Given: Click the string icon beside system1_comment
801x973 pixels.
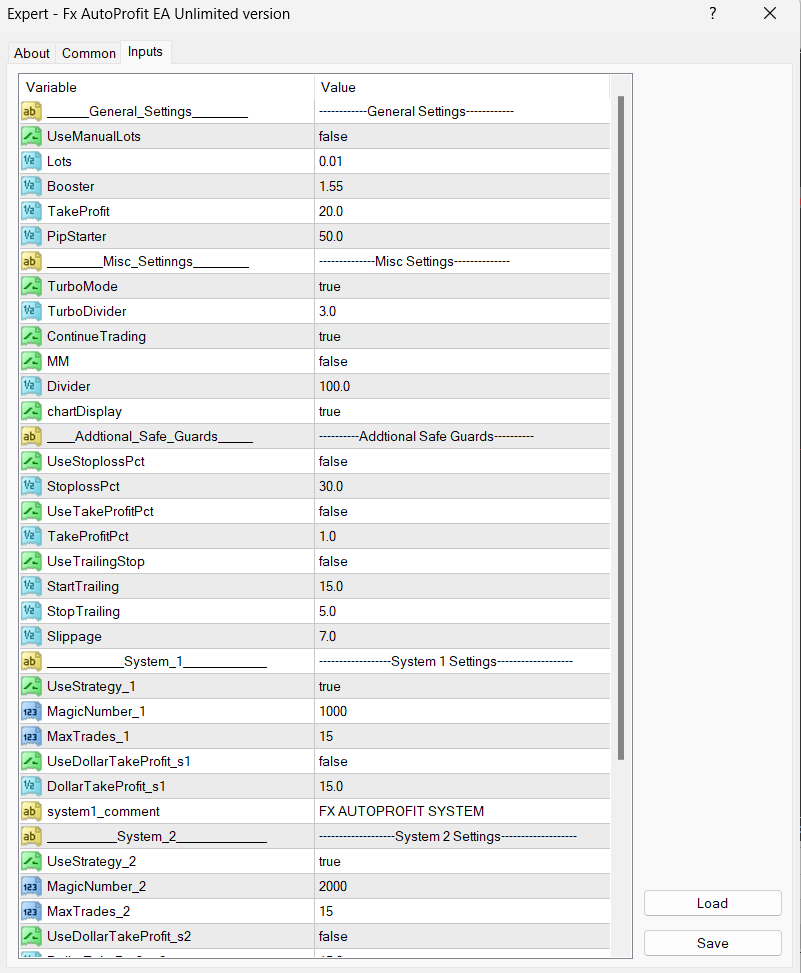Looking at the screenshot, I should pos(31,811).
